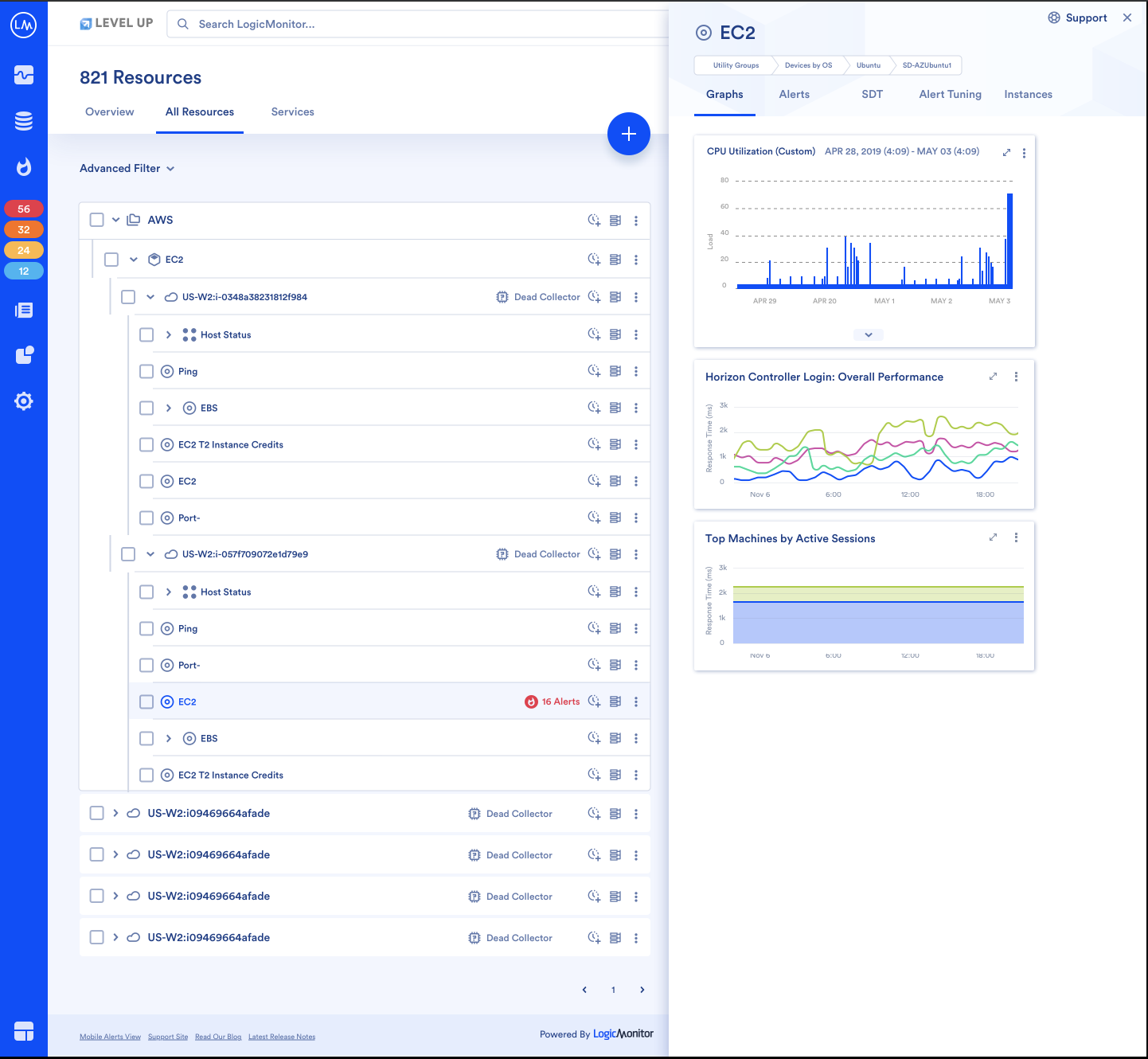The width and height of the screenshot is (1148, 1059).
Task: Open kebab menu for Top Machines graph
Action: tap(1016, 537)
